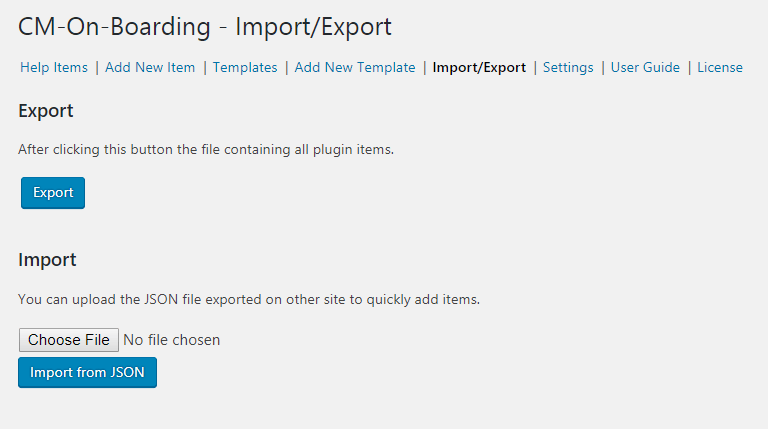Select the Add New Template link
Screen dimensions: 768x429
coord(355,68)
